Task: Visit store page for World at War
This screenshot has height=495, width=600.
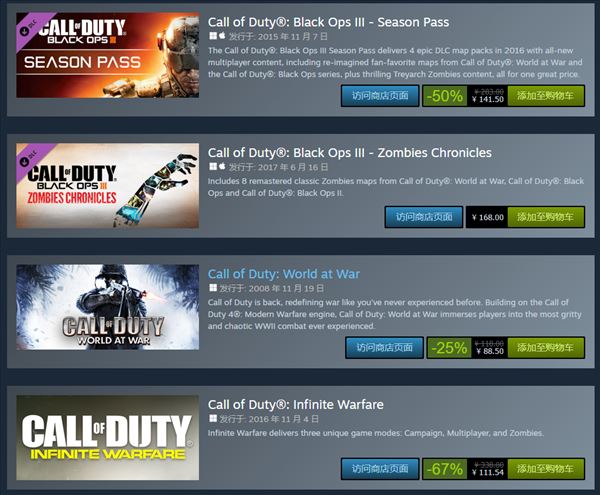Action: [385, 347]
